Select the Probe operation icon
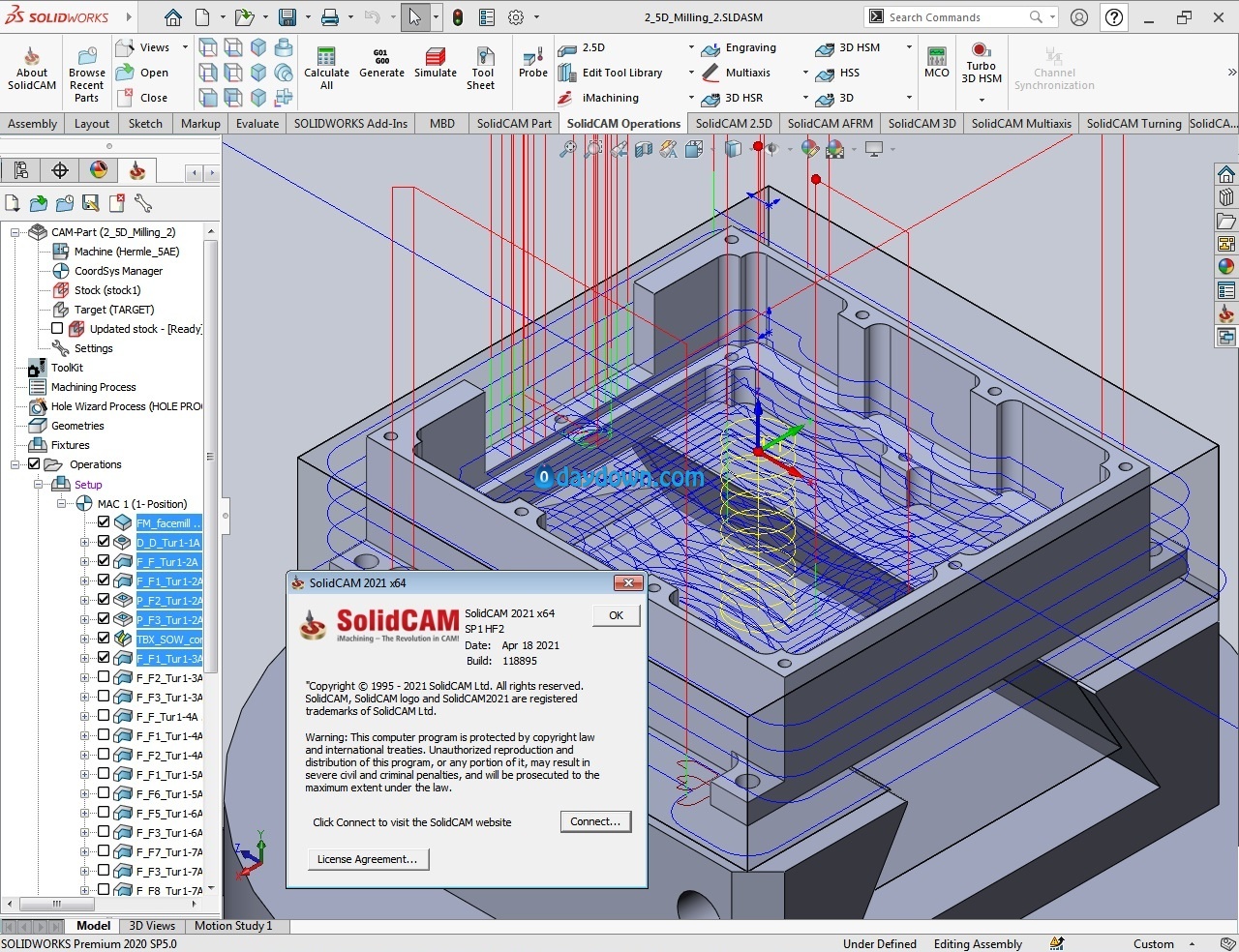Viewport: 1239px width, 952px height. pos(532,58)
